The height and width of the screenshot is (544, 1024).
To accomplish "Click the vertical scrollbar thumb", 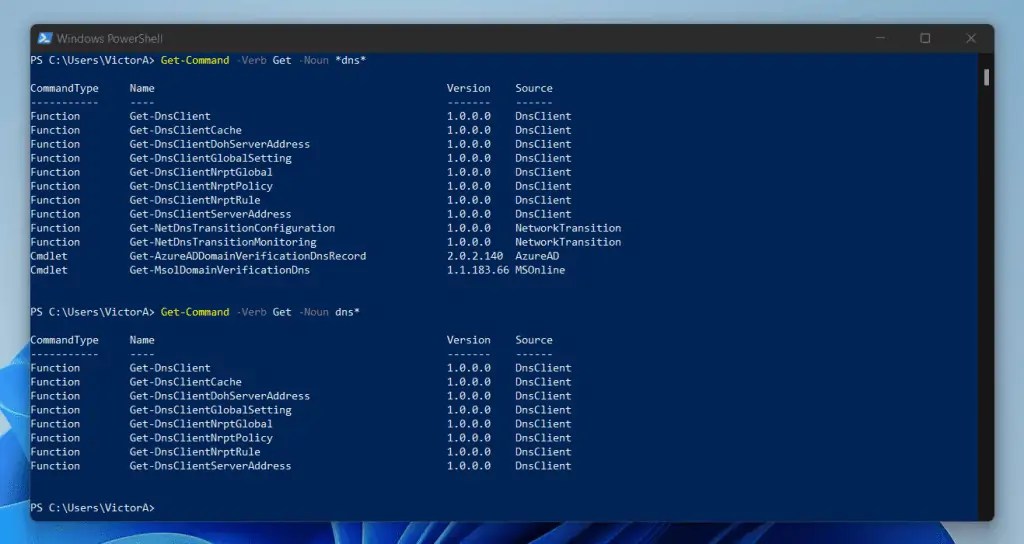I will tap(986, 77).
